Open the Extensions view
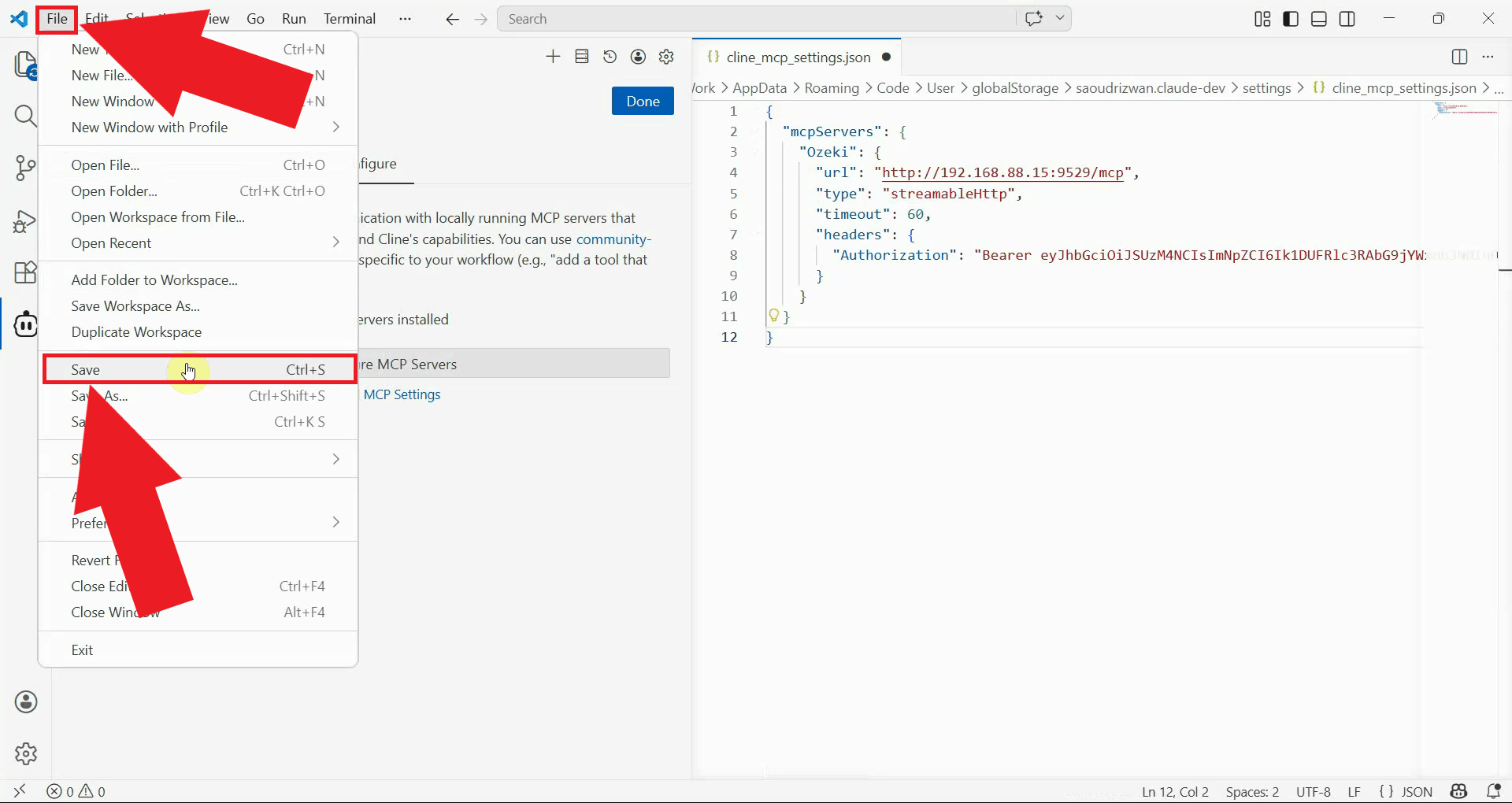 tap(25, 272)
